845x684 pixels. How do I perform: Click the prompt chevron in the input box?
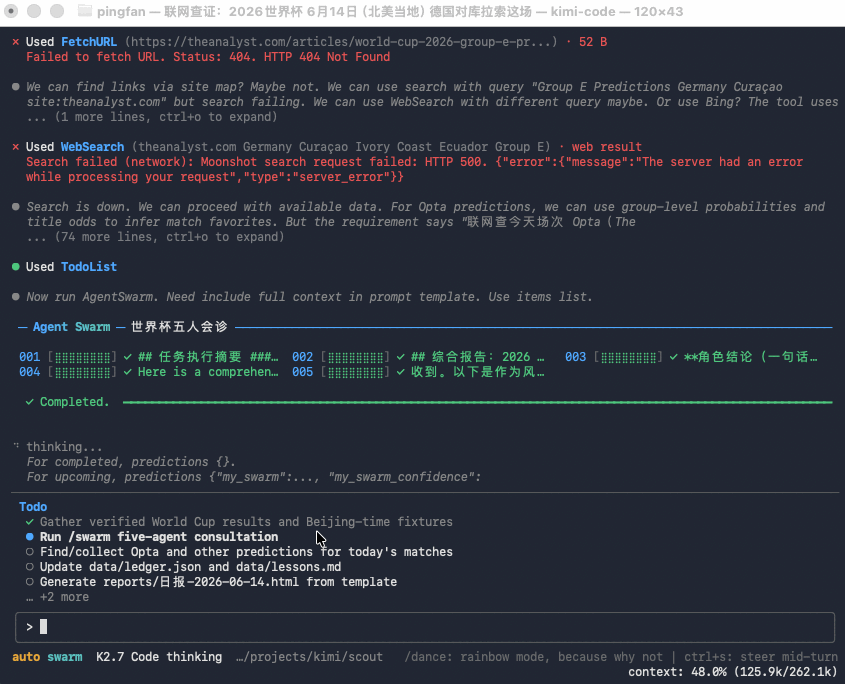(x=29, y=627)
